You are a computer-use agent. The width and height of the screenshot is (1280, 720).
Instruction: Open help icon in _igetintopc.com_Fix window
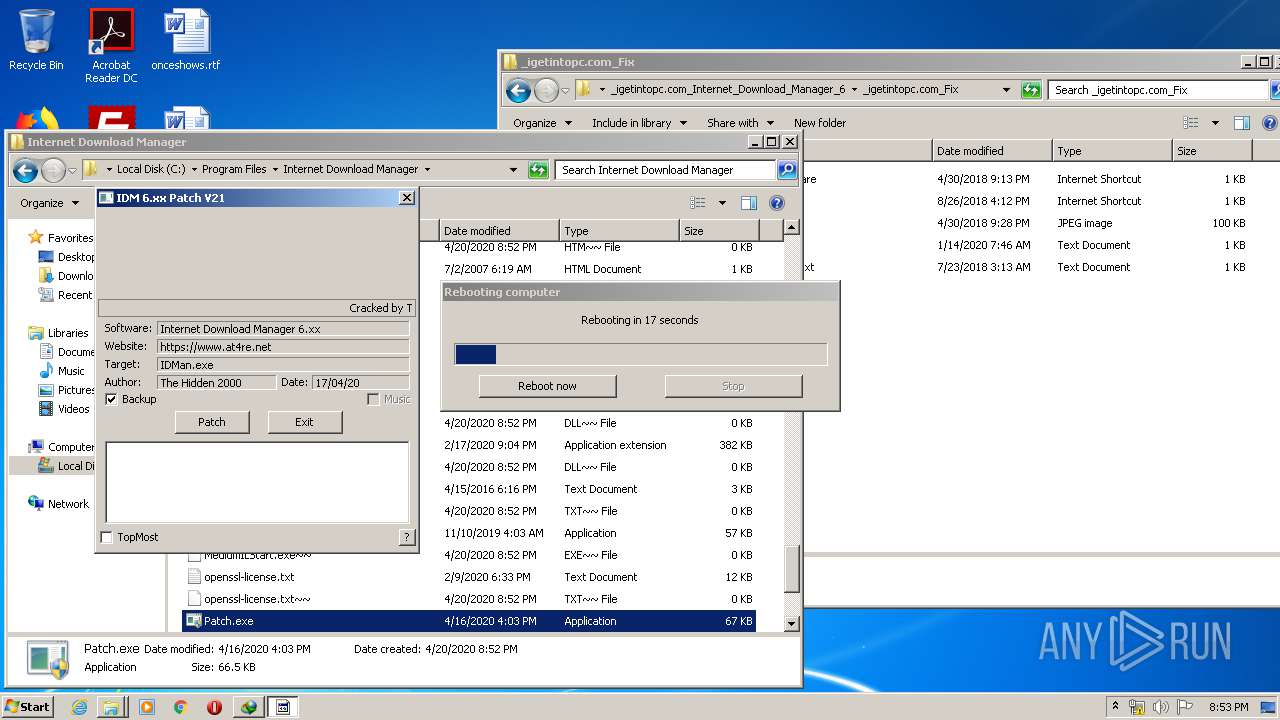coord(1270,123)
